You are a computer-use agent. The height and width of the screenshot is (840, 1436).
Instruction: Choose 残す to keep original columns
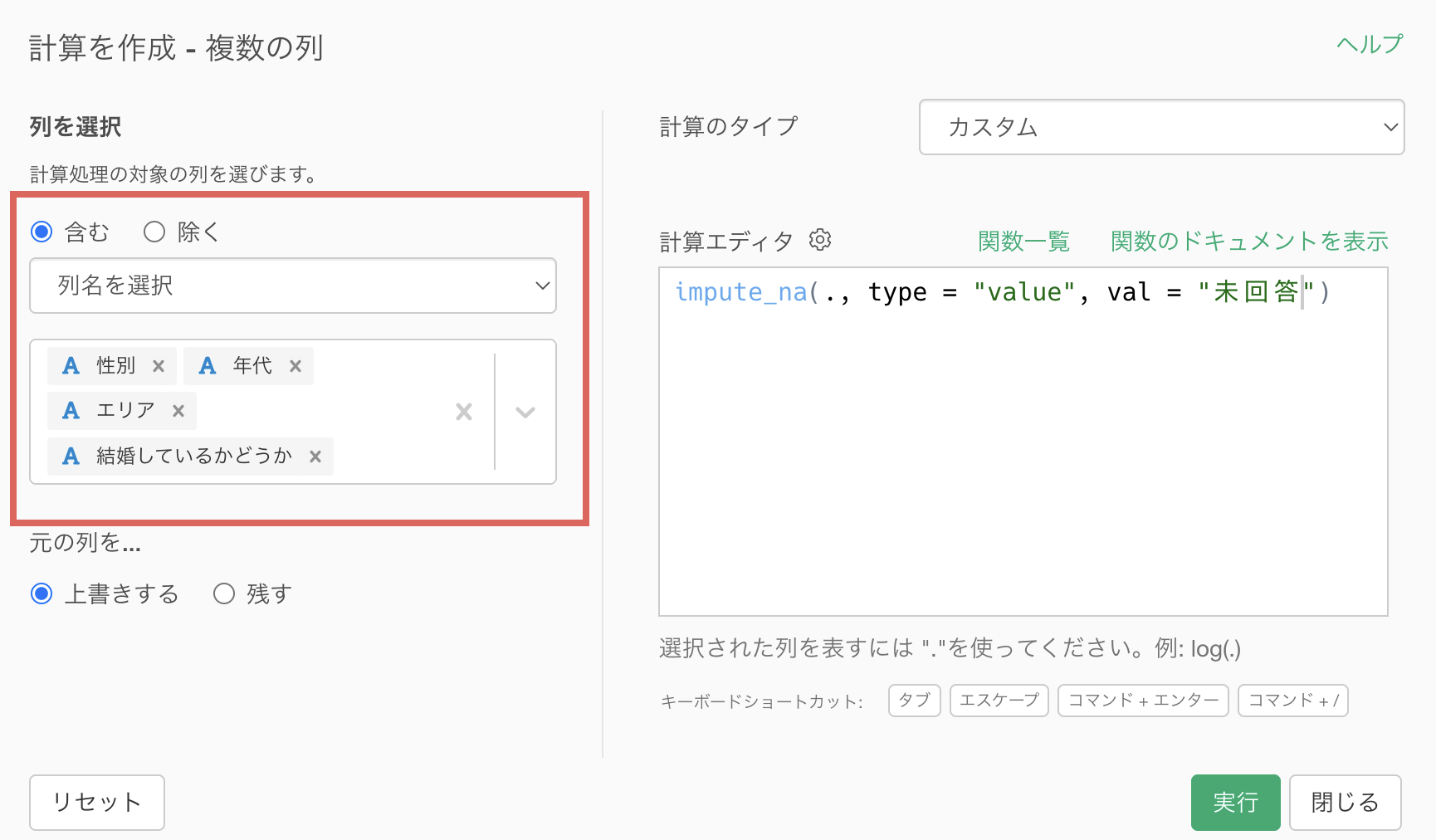coord(224,593)
